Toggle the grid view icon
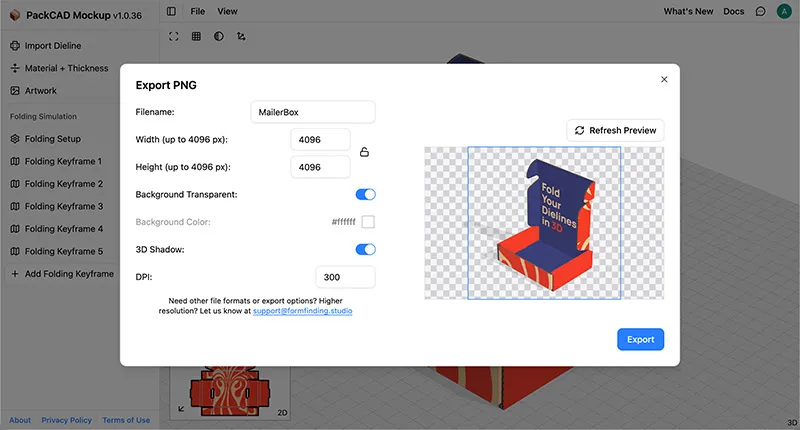Image resolution: width=800 pixels, height=430 pixels. [196, 36]
